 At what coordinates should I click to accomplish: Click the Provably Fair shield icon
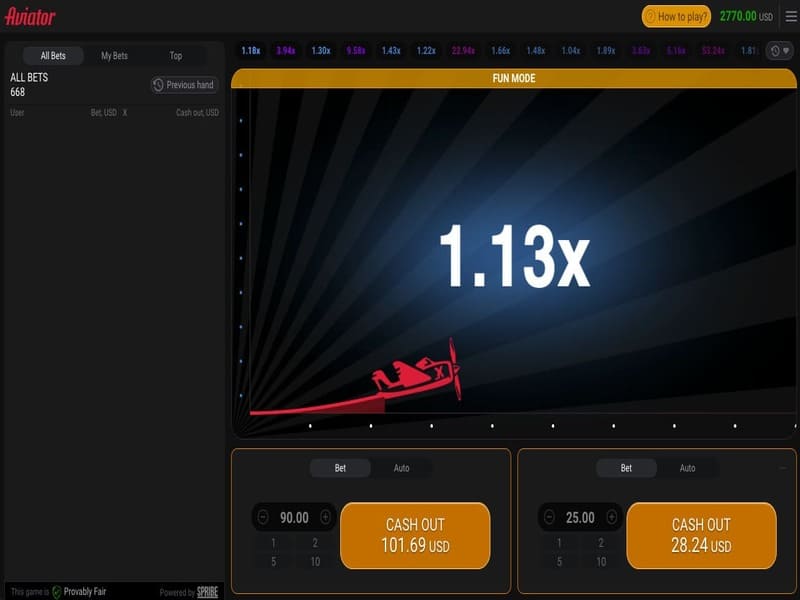[x=57, y=591]
